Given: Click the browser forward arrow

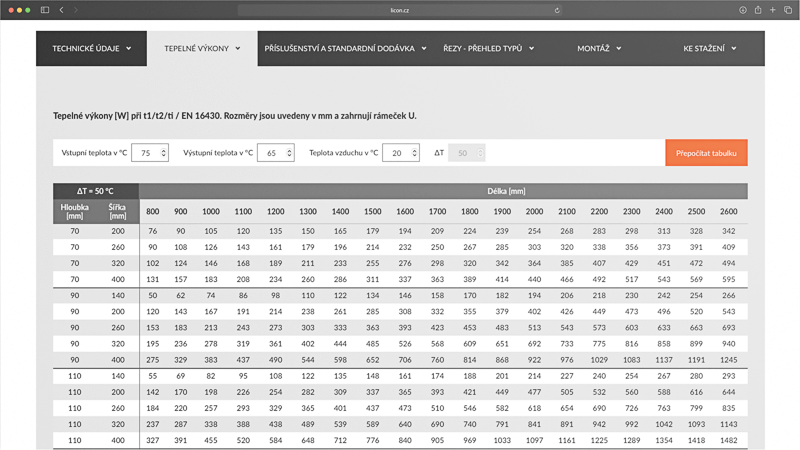Looking at the screenshot, I should [75, 9].
